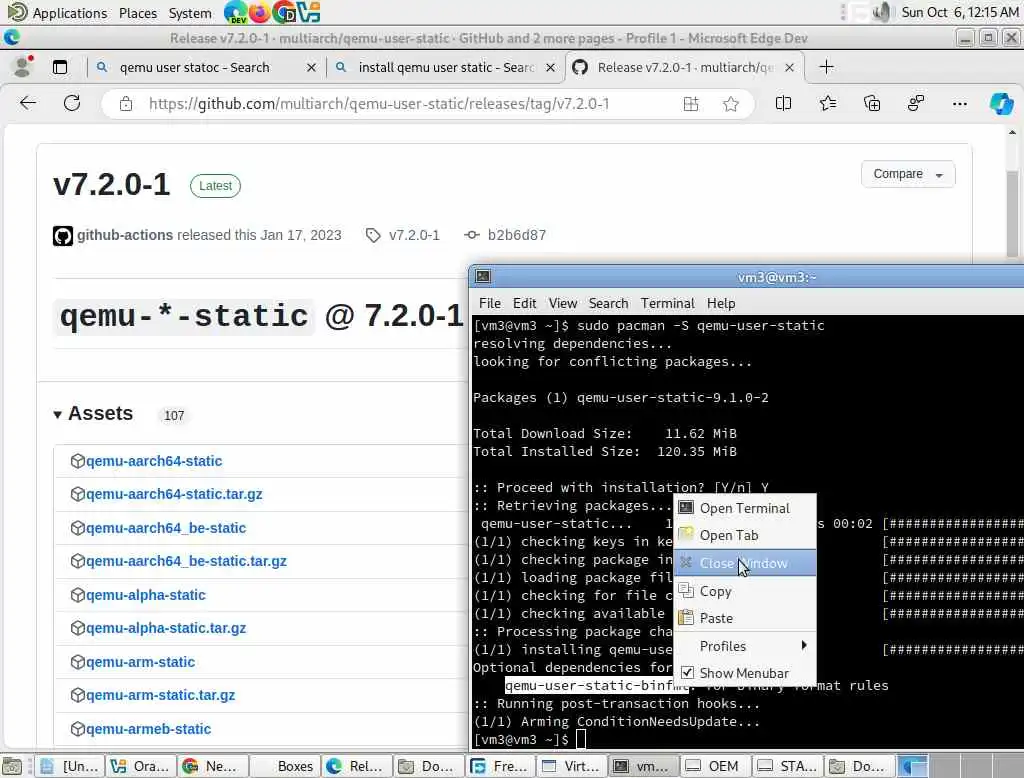Open Edge browser essentials icon
The height and width of the screenshot is (778, 1024).
916,103
